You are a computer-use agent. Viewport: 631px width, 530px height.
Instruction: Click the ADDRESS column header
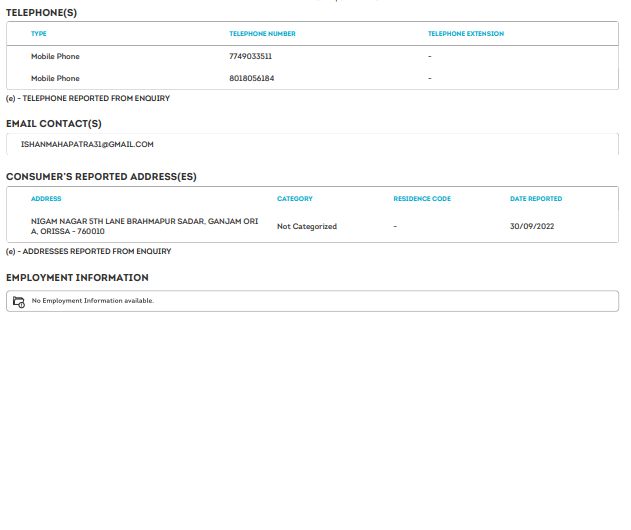pyautogui.click(x=46, y=199)
